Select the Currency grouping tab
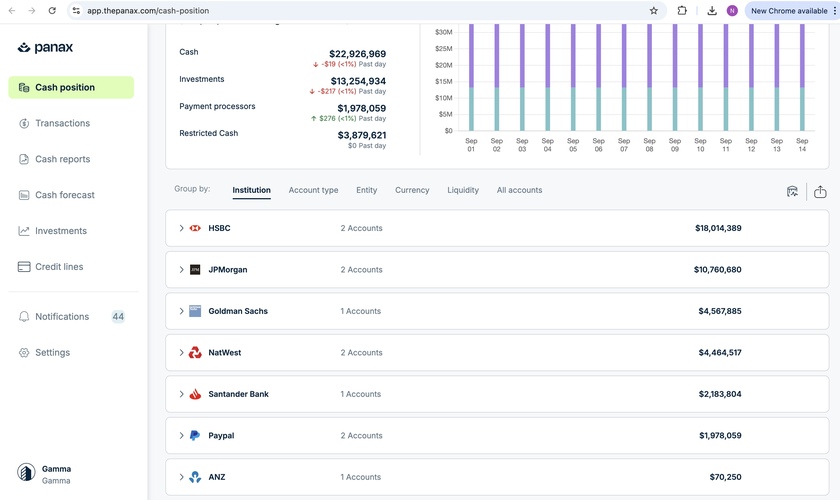The width and height of the screenshot is (840, 500). (412, 190)
